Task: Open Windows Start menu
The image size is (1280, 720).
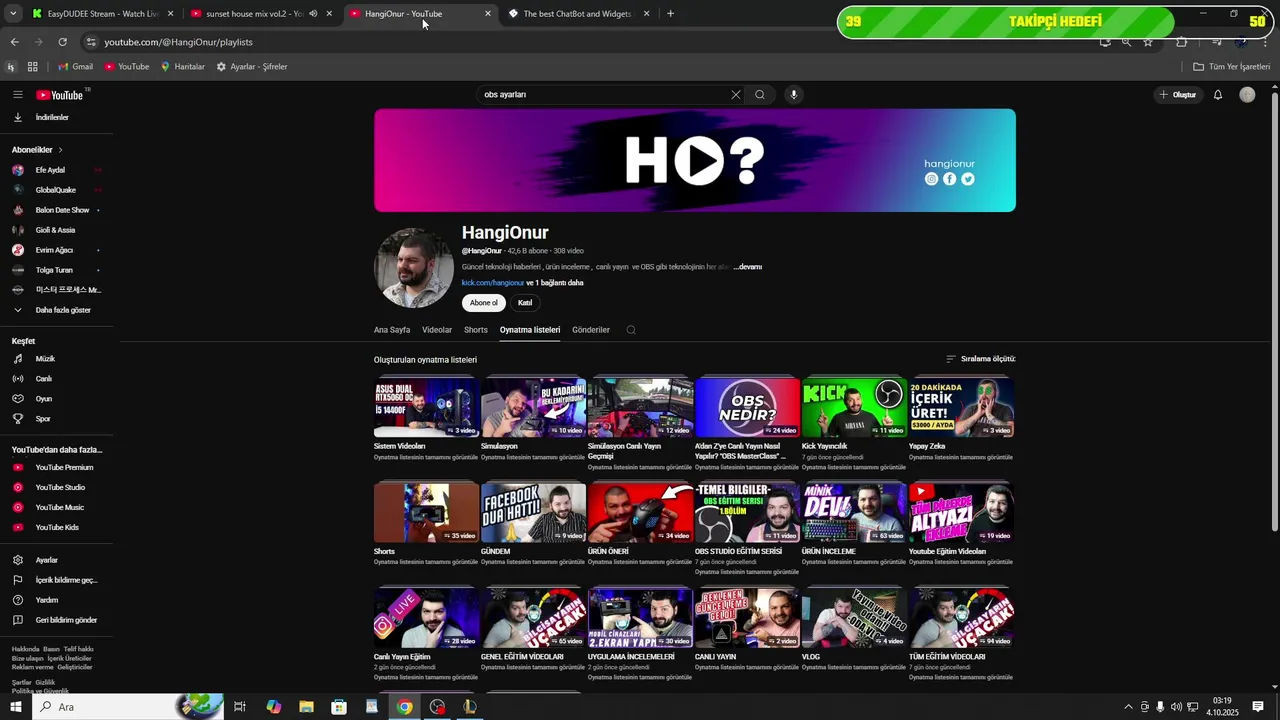Action: coord(16,707)
